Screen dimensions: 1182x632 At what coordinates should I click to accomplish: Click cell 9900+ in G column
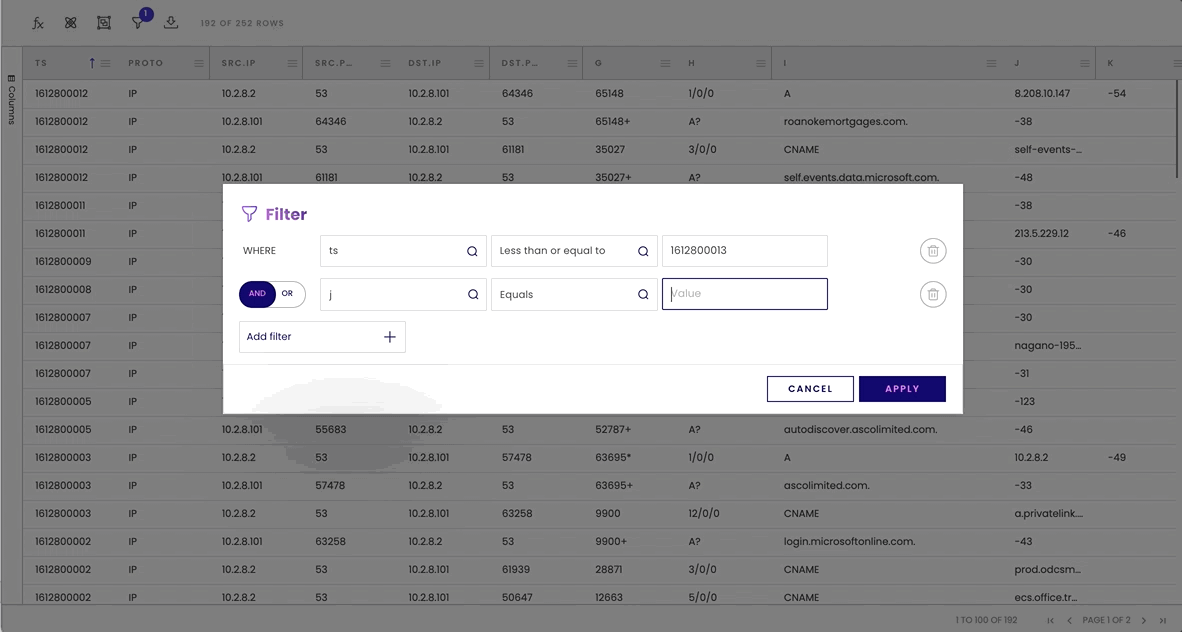pos(611,541)
